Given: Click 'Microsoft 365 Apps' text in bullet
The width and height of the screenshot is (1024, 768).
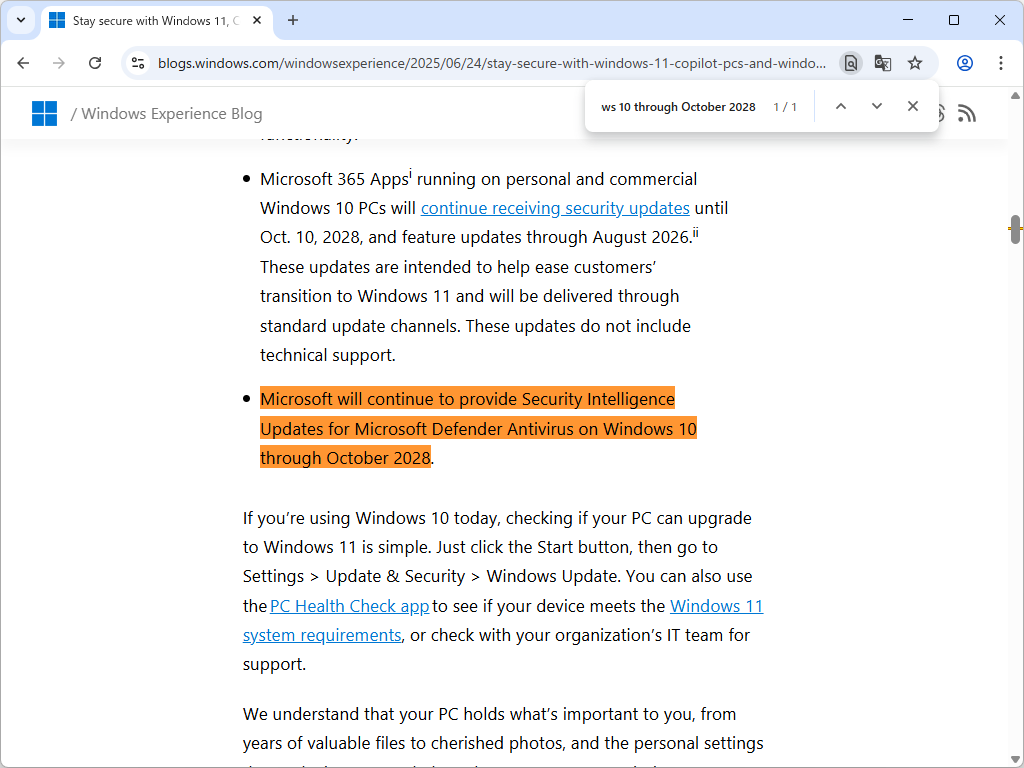Looking at the screenshot, I should point(334,180).
